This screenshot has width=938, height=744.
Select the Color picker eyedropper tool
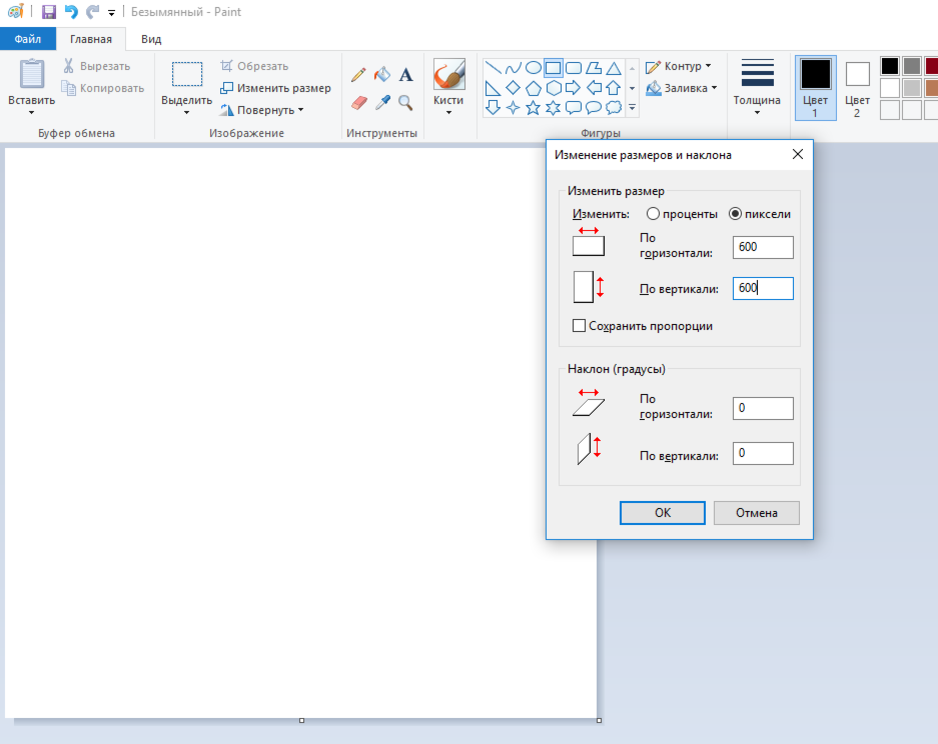(x=382, y=103)
